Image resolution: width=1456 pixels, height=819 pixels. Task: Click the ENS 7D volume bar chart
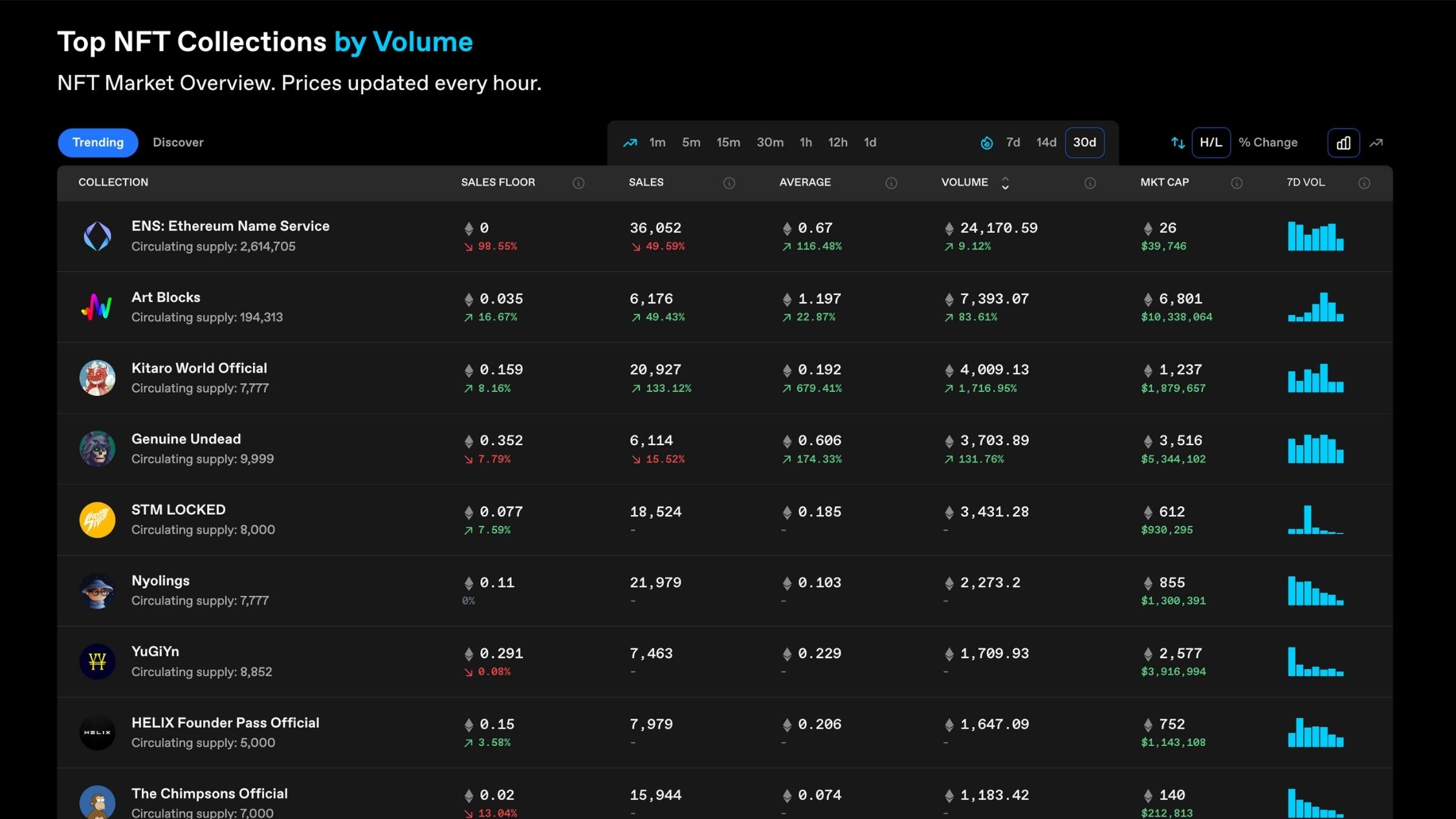click(x=1316, y=236)
